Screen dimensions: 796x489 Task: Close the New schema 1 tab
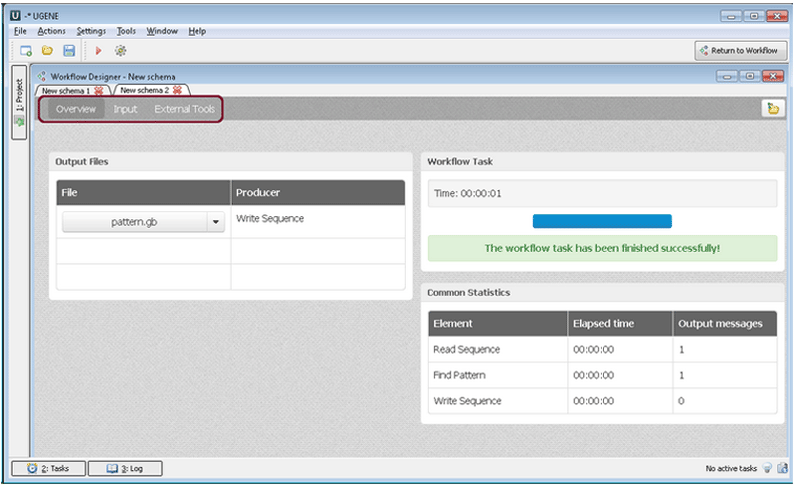coord(98,90)
